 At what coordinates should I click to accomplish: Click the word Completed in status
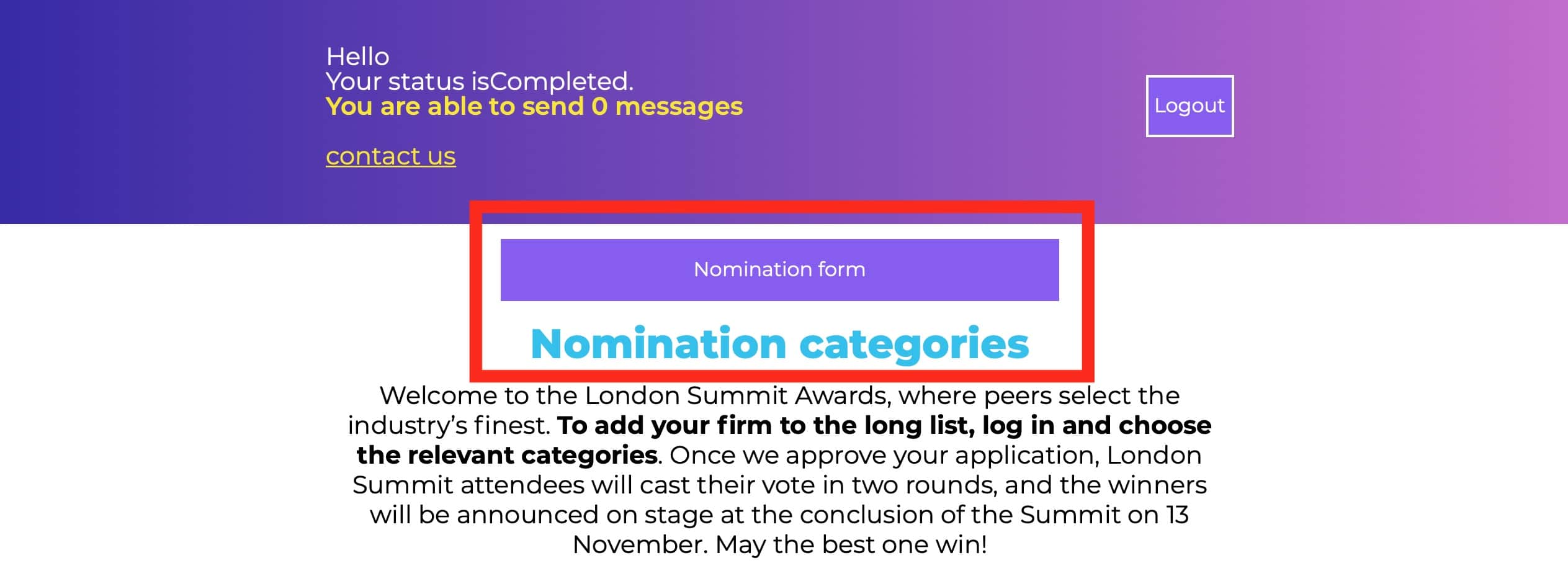point(558,82)
